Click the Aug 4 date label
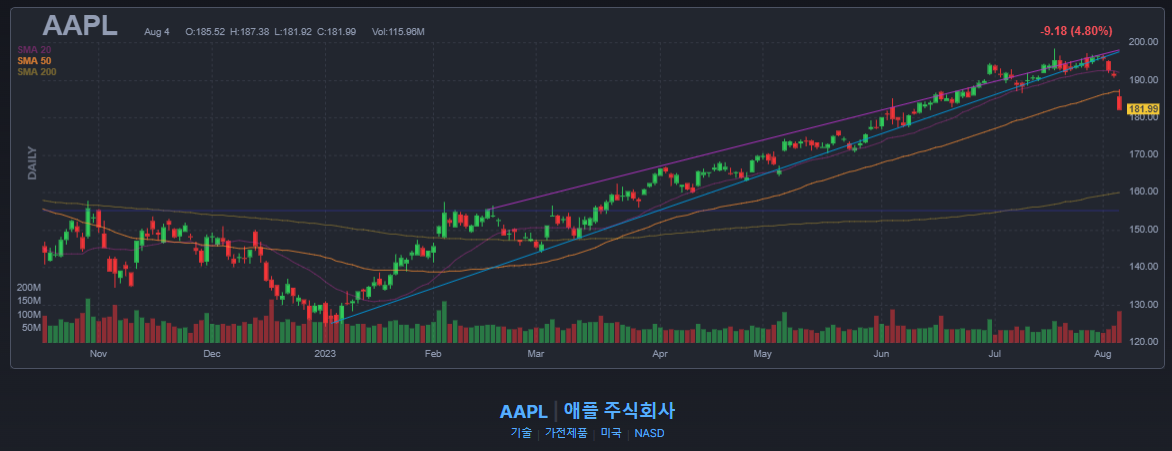This screenshot has height=451, width=1172. [x=157, y=32]
